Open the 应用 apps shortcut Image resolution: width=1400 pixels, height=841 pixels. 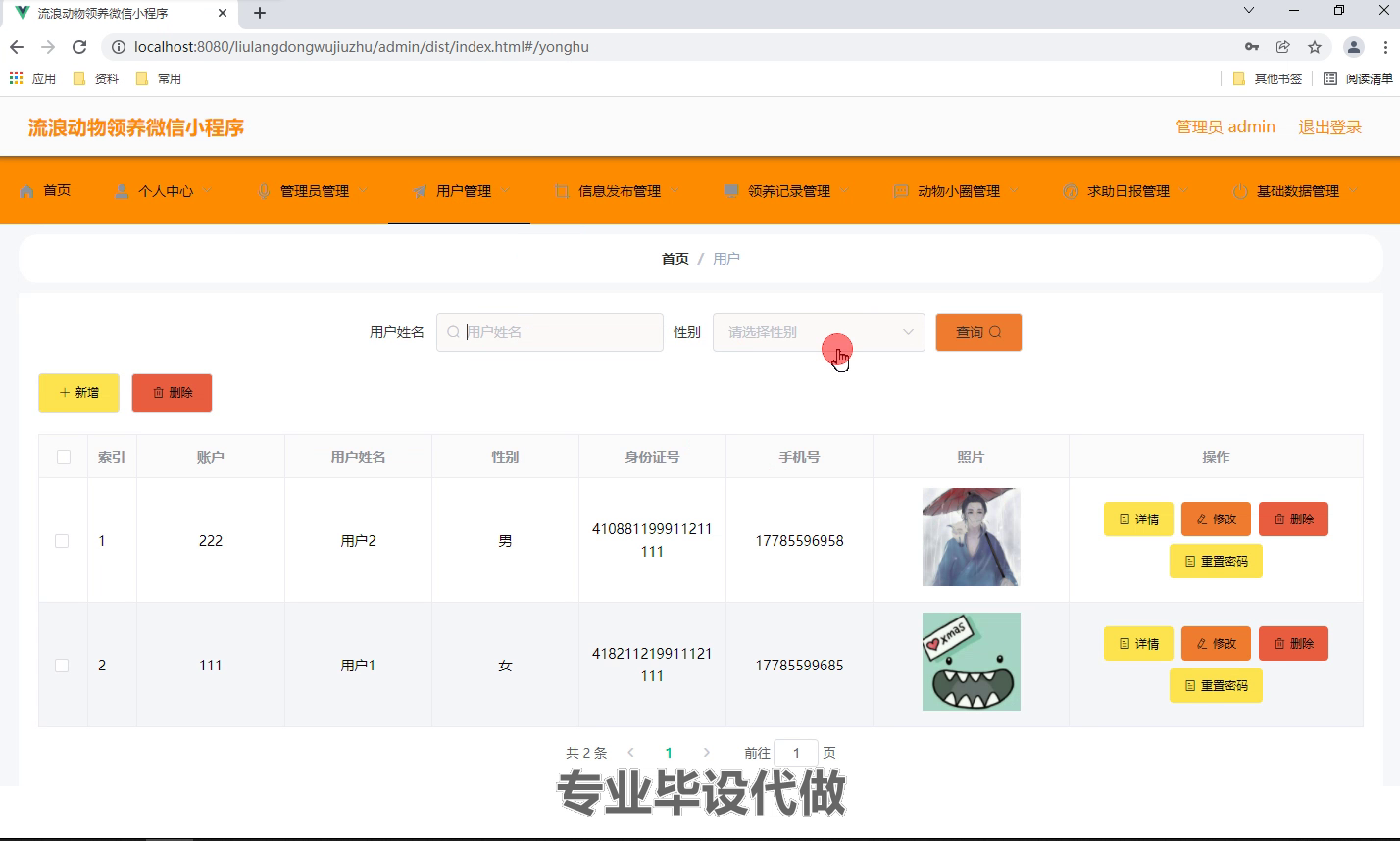click(33, 78)
